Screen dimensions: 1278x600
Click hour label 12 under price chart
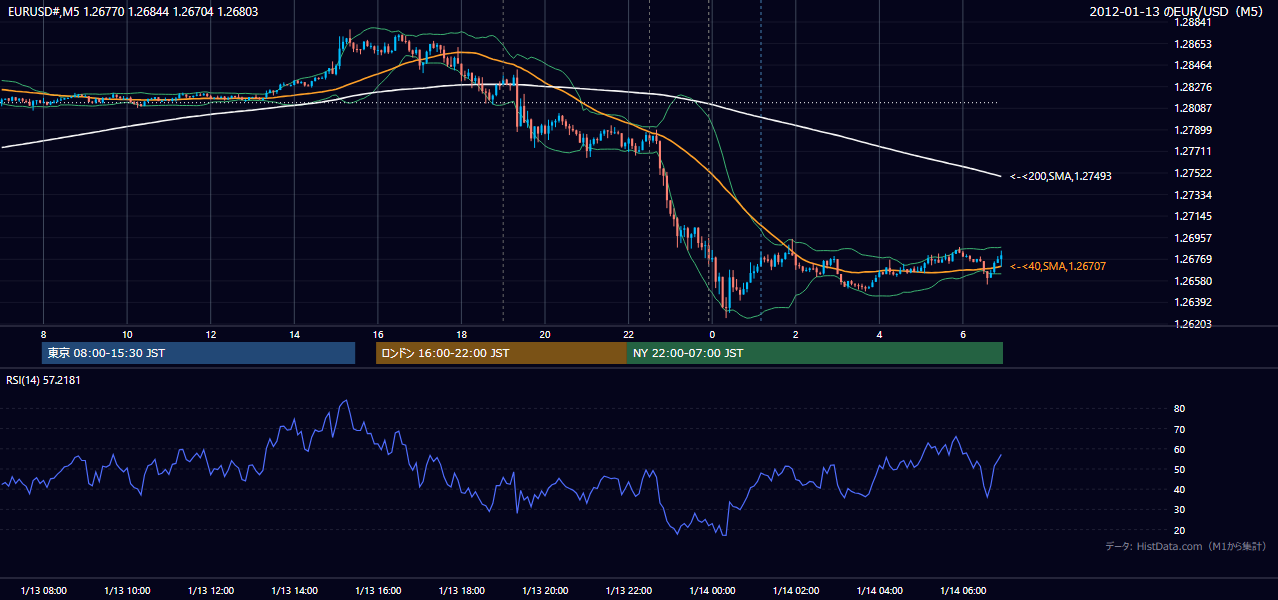tap(211, 334)
